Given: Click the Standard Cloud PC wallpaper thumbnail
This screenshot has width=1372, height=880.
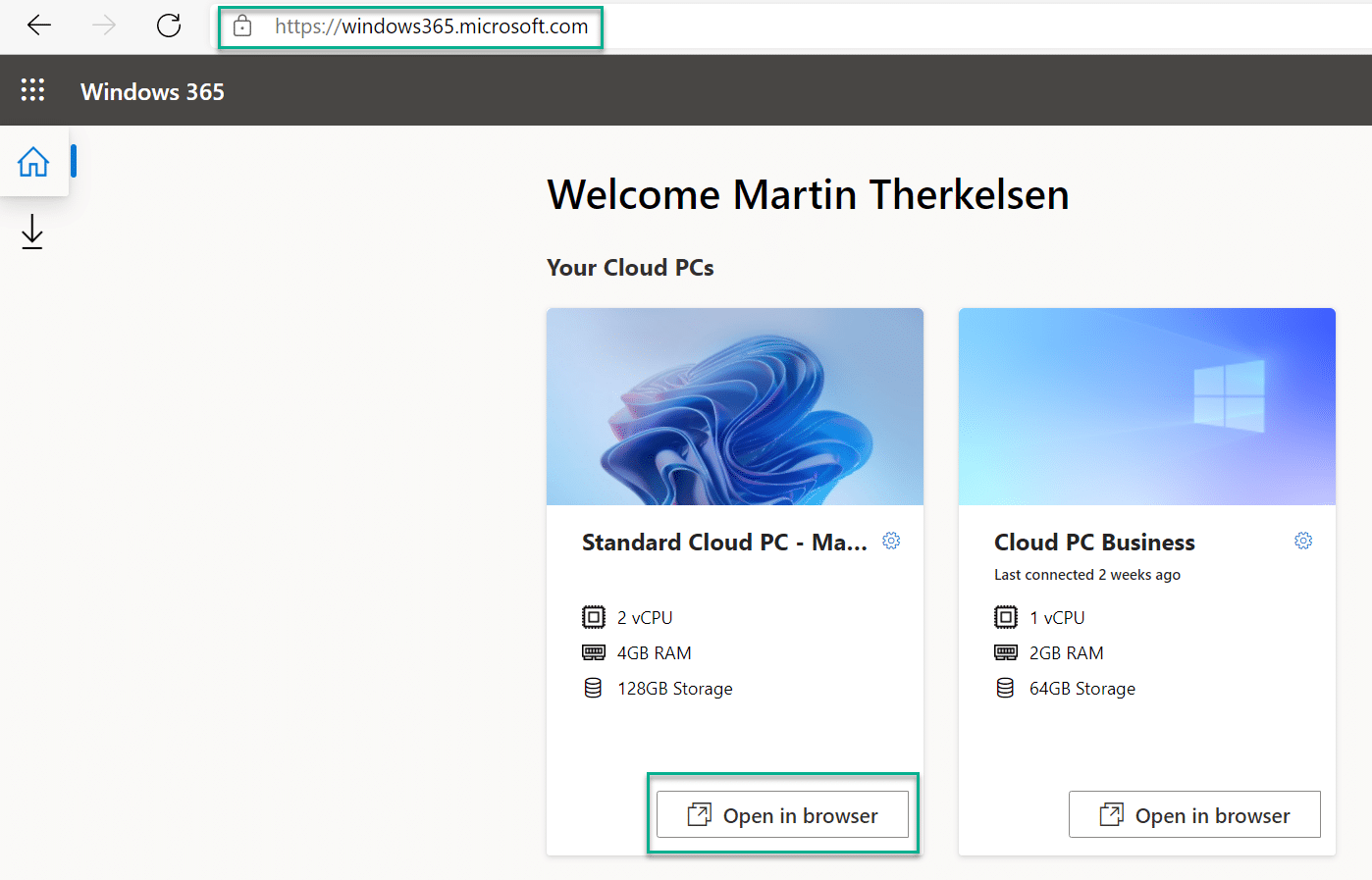Looking at the screenshot, I should pos(735,407).
